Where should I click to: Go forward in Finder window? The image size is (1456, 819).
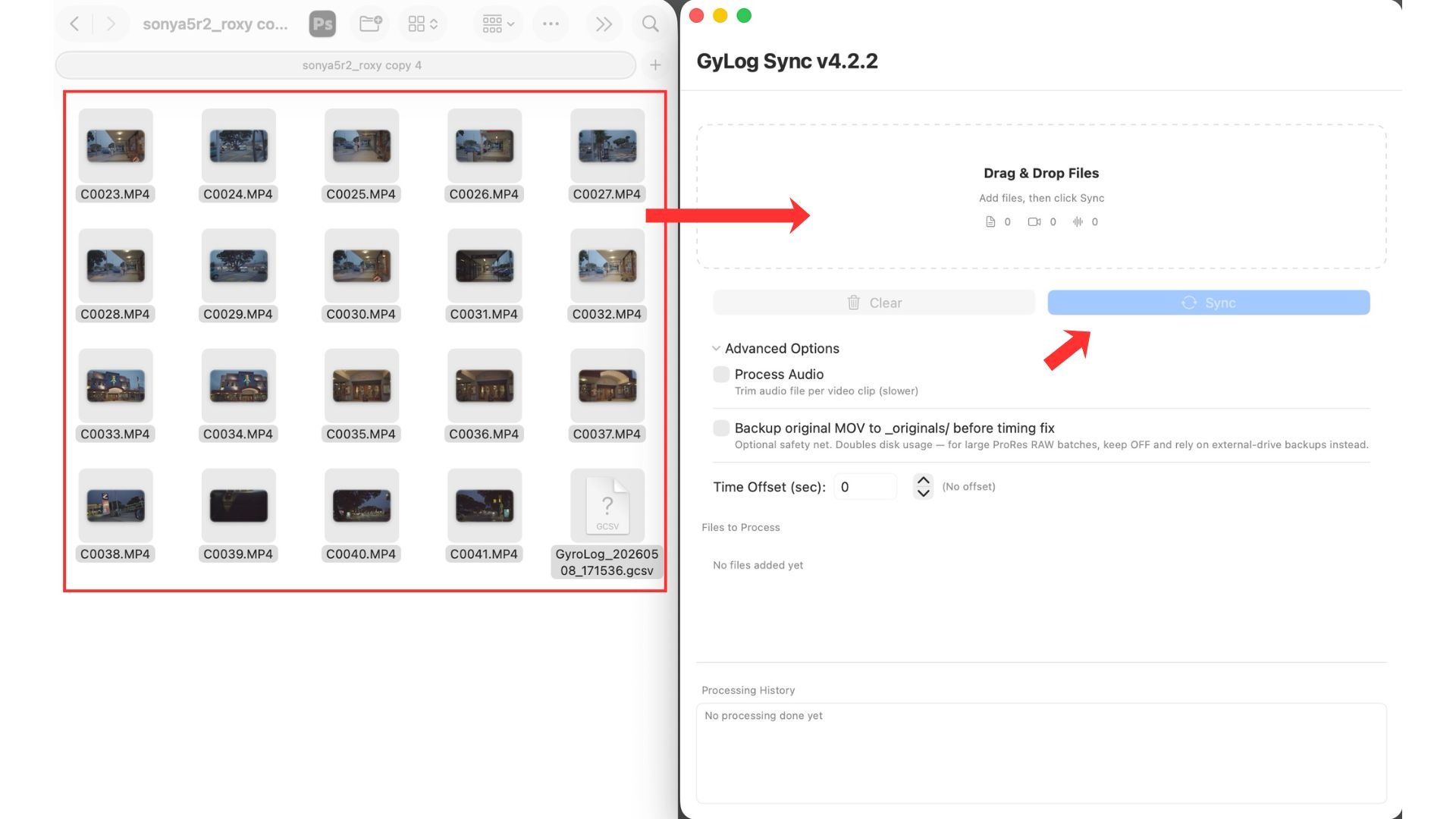point(111,24)
